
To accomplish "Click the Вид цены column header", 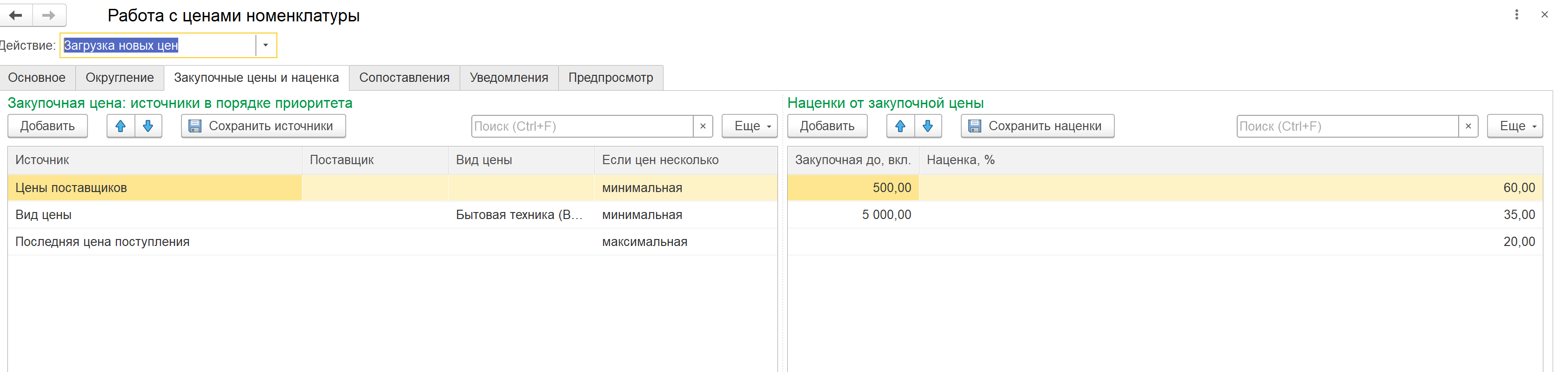I will click(x=521, y=160).
